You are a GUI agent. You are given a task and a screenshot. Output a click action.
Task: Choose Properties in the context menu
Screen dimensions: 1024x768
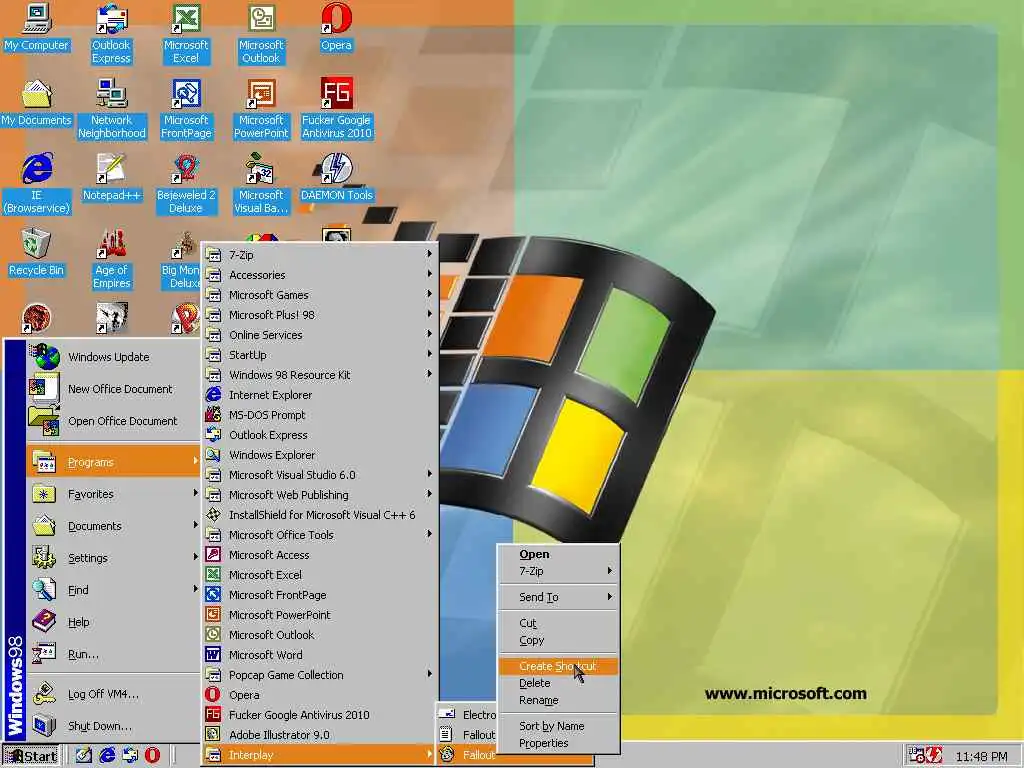558,743
